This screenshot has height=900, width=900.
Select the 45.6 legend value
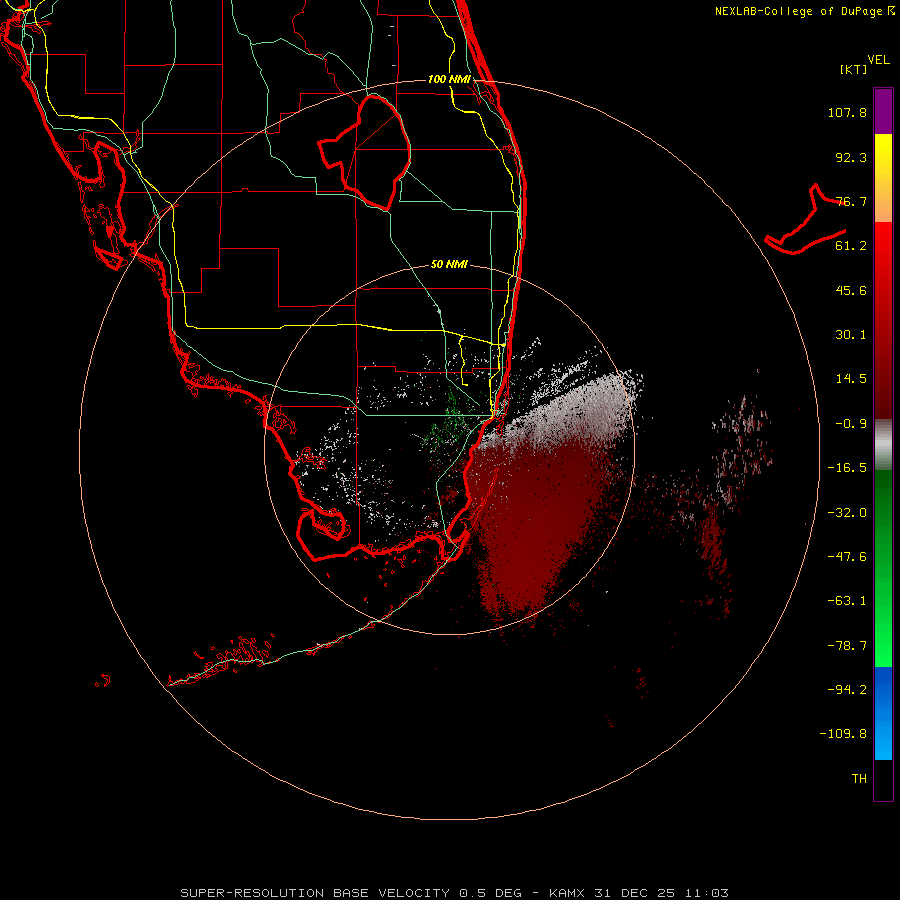(851, 290)
